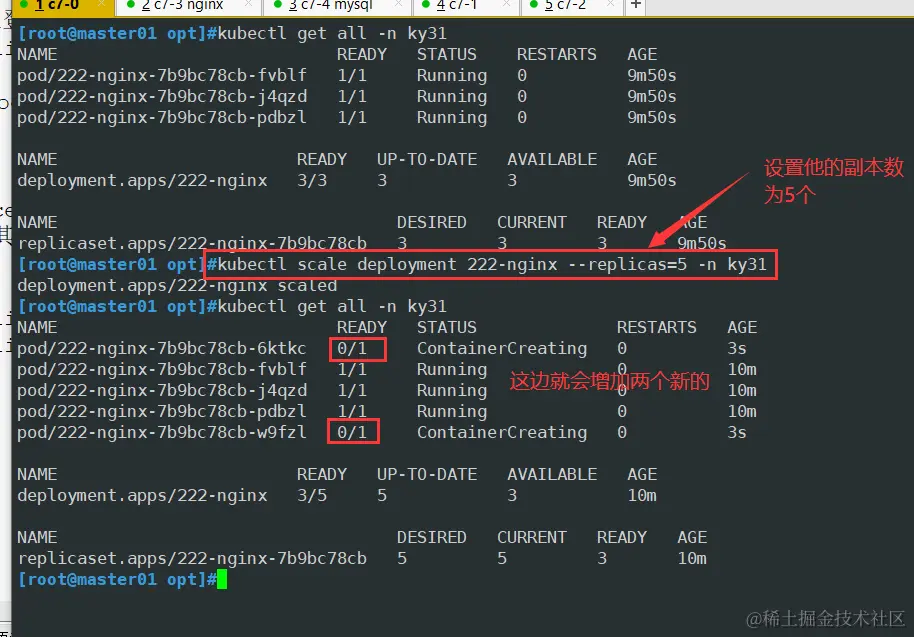Click the green terminal cursor at final prompt
The height and width of the screenshot is (637, 914).
tap(222, 580)
